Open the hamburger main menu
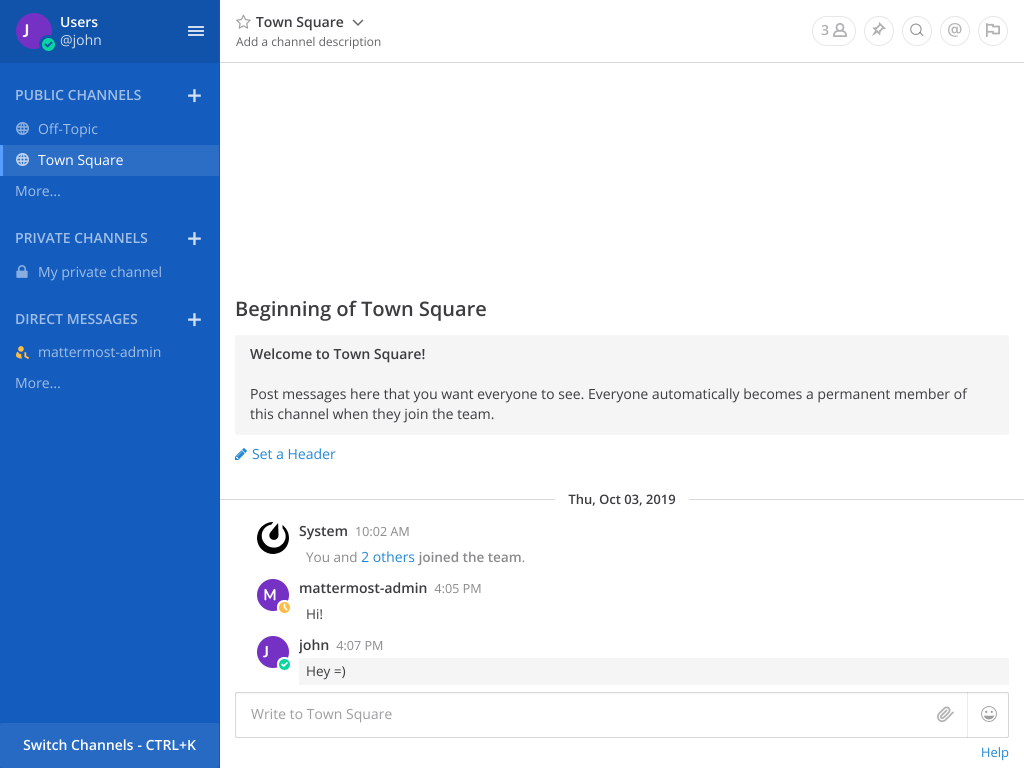The height and width of the screenshot is (768, 1024). pyautogui.click(x=196, y=31)
